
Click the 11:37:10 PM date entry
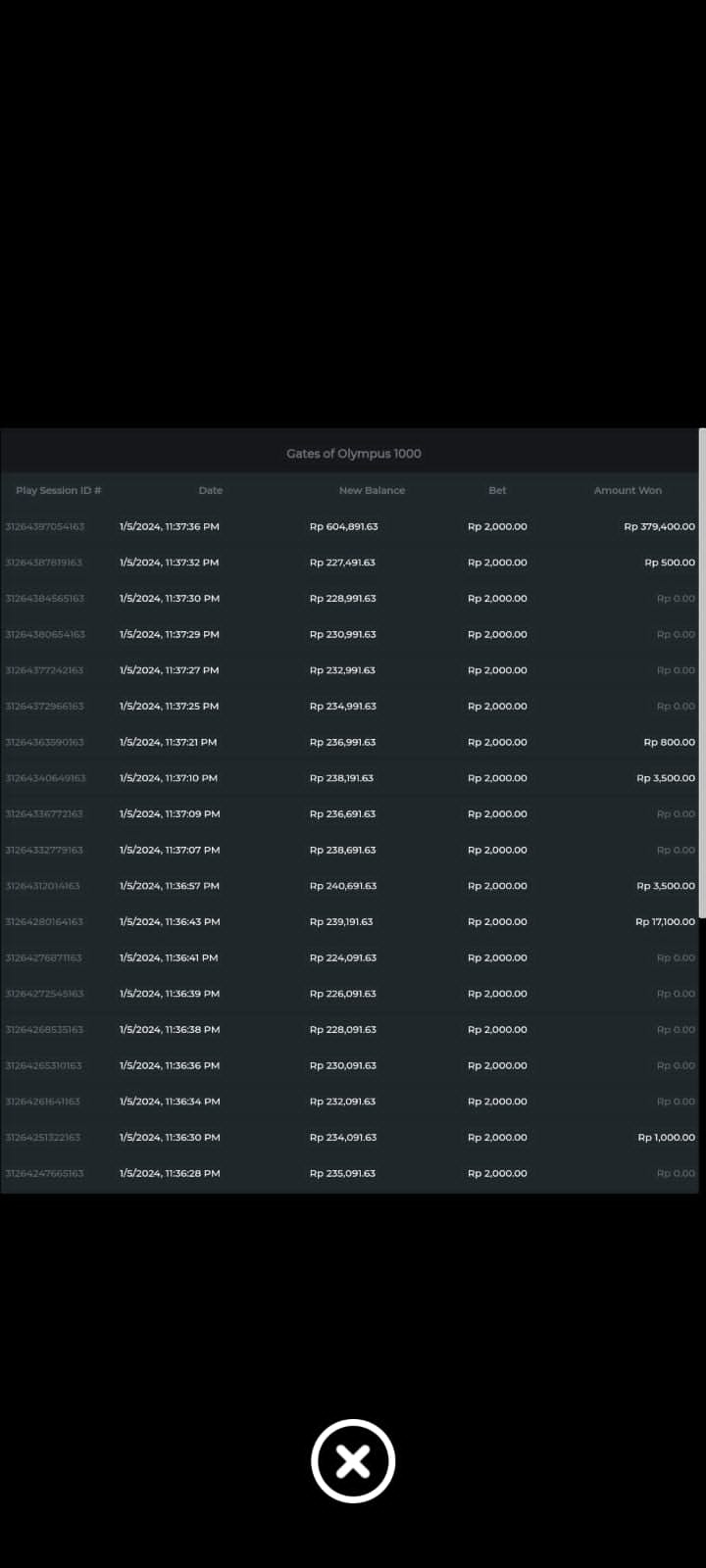(169, 778)
